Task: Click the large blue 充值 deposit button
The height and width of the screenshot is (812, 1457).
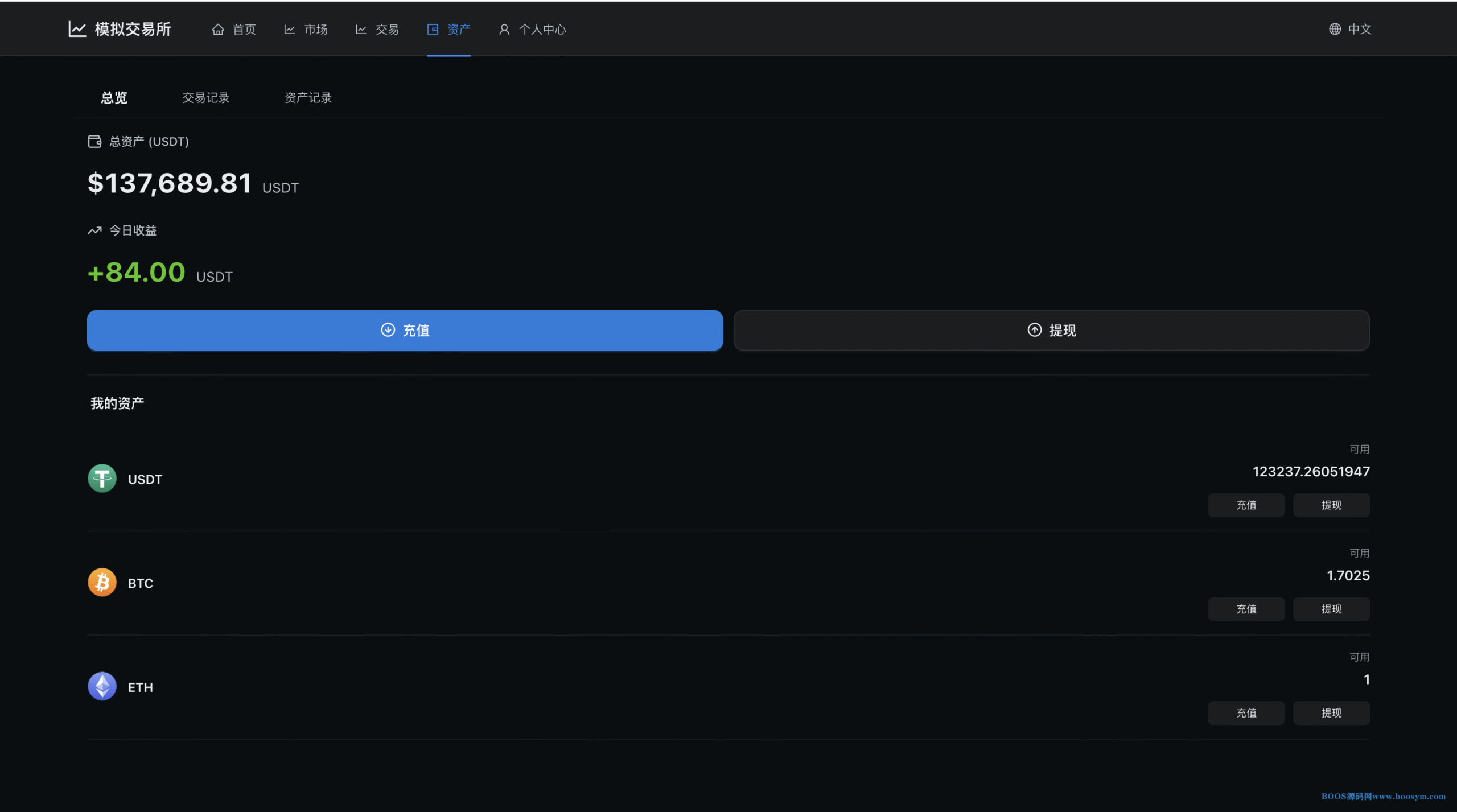Action: coord(405,330)
